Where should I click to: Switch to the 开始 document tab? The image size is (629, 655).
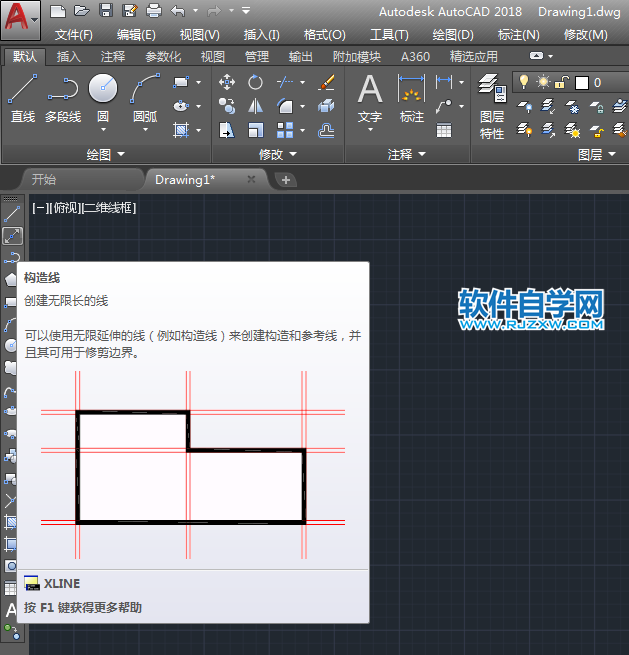click(x=81, y=180)
